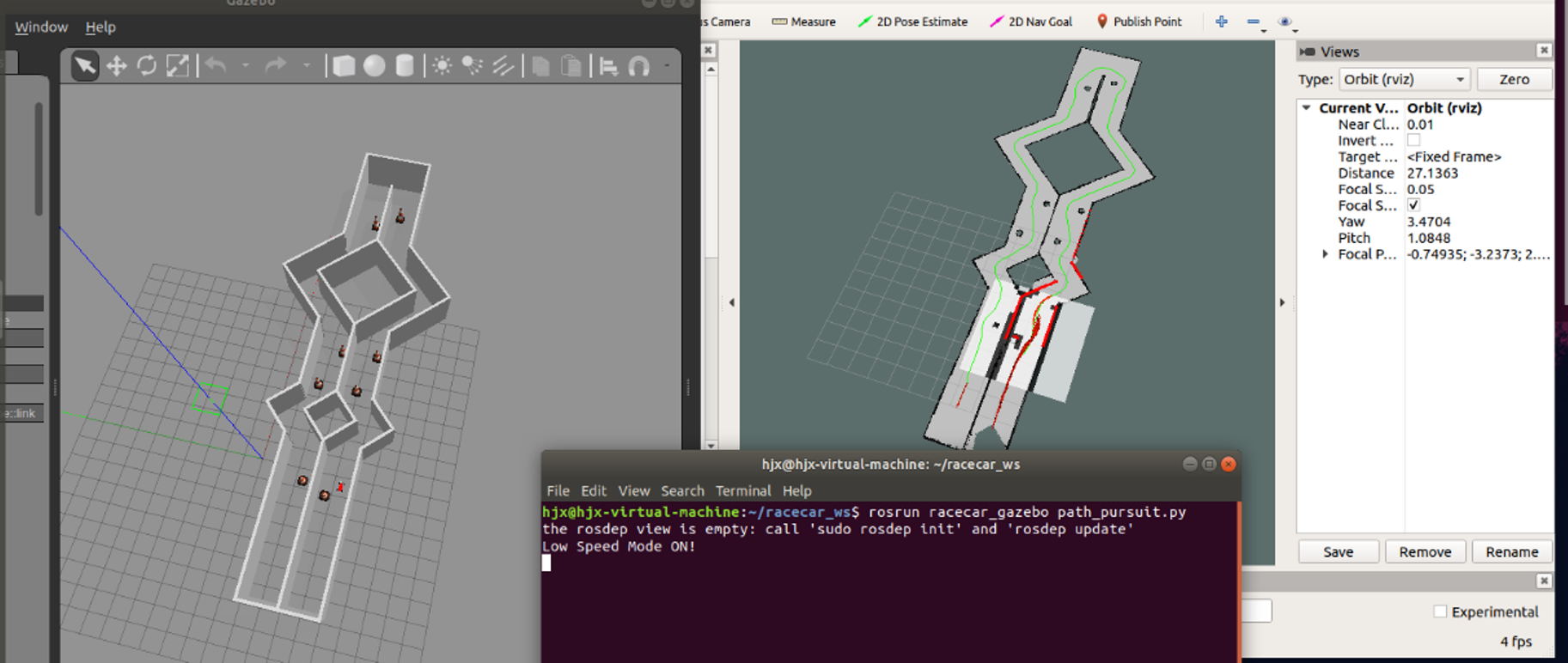Add a spot light in Gazebo
This screenshot has height=663, width=1568.
pyautogui.click(x=472, y=66)
